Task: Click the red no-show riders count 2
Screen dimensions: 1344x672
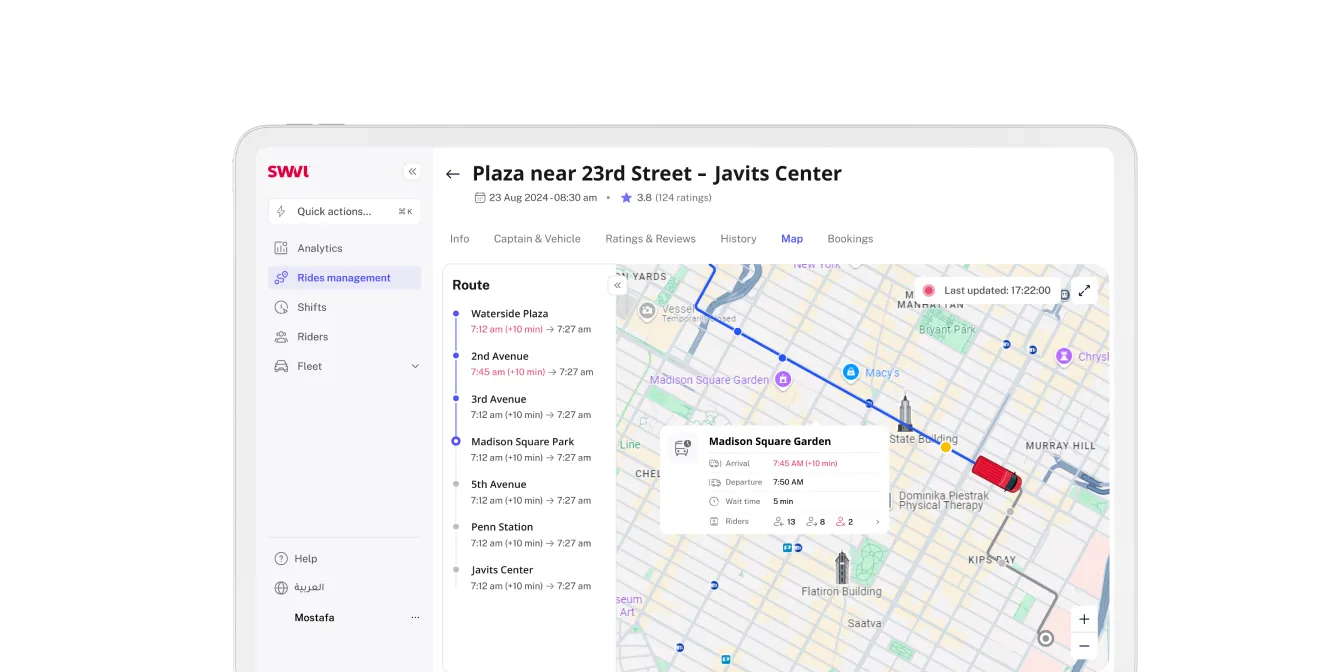Action: [x=845, y=522]
